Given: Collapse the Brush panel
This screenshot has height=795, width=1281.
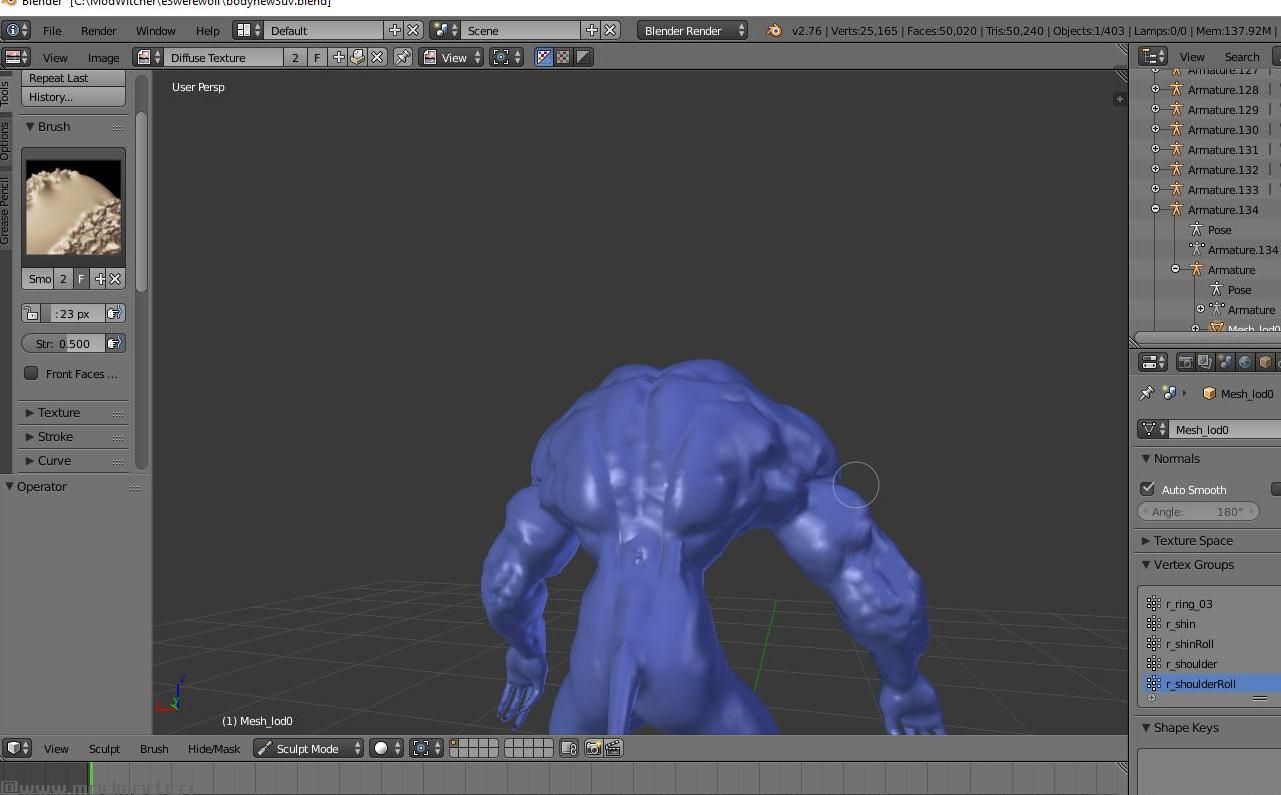Looking at the screenshot, I should pyautogui.click(x=54, y=127).
